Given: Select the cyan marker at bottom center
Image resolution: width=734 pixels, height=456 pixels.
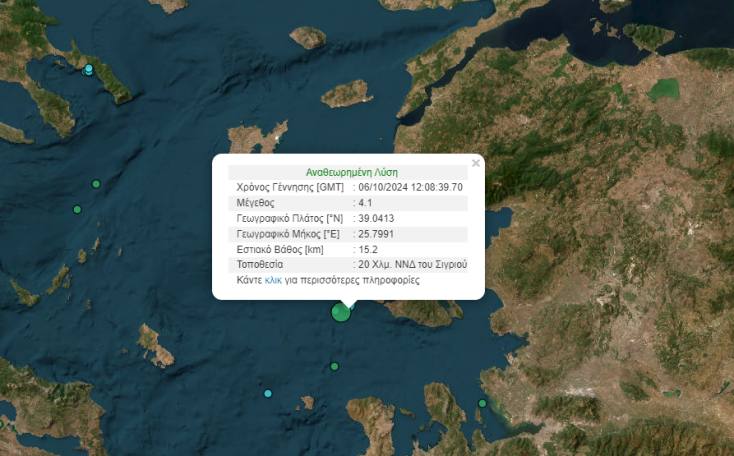Looking at the screenshot, I should 268,393.
